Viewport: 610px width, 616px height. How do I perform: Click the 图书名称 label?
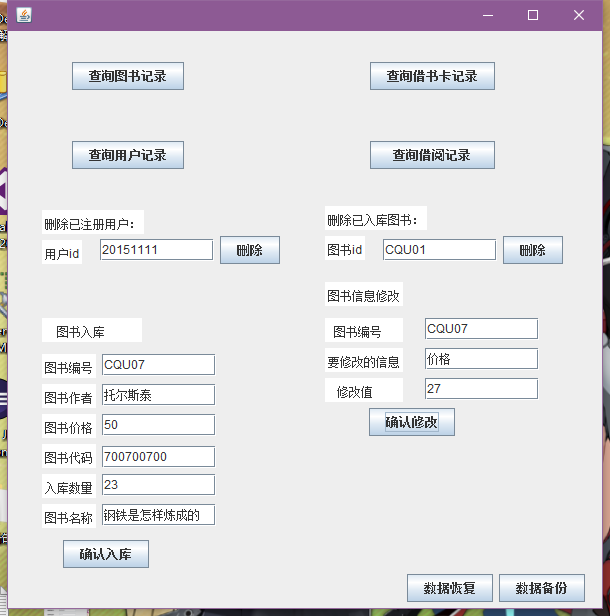point(69,516)
